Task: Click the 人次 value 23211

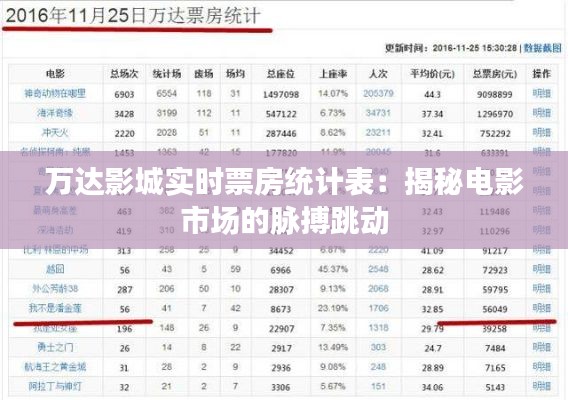Action: coord(378,133)
